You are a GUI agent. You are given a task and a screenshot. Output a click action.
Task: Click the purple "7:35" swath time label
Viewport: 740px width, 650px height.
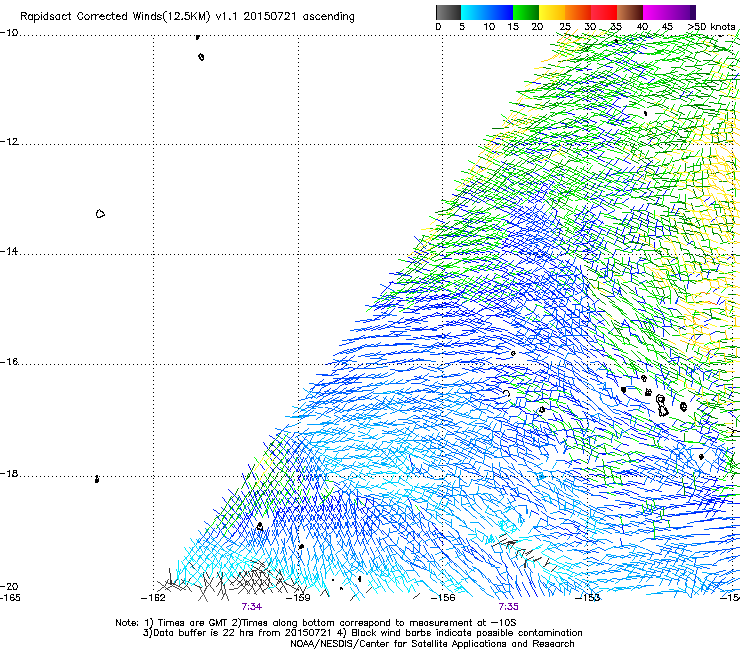tap(508, 607)
